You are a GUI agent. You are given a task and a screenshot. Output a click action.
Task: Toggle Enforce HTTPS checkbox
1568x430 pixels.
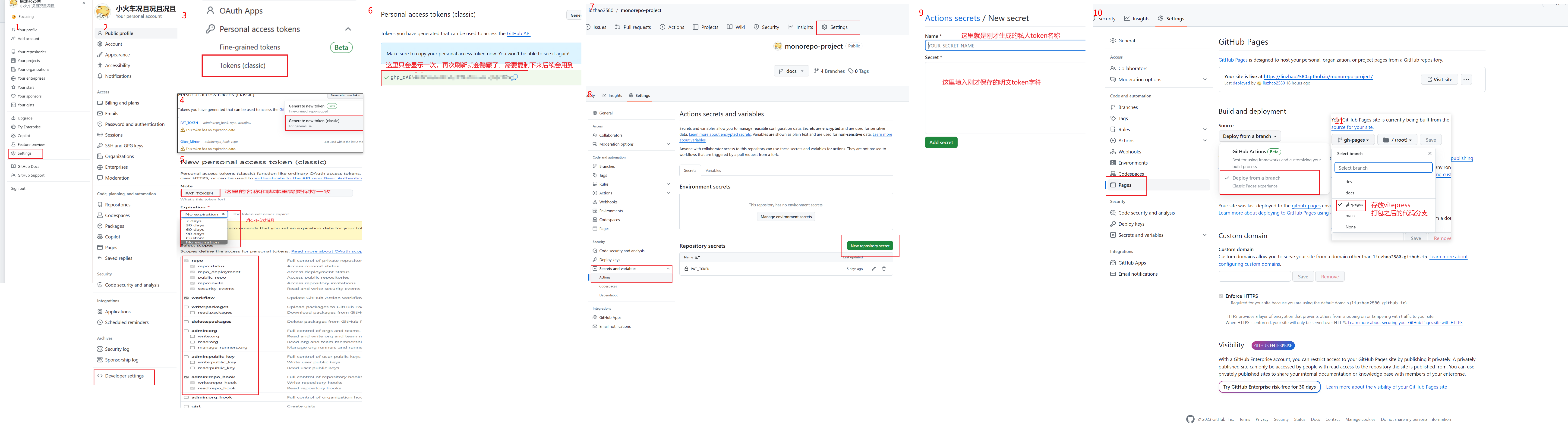[x=1221, y=296]
